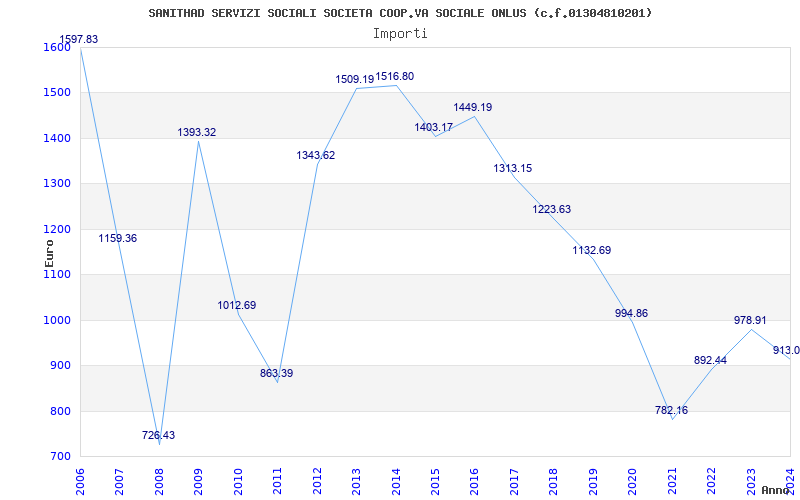Select the 800 y-axis tick label

click(x=60, y=411)
